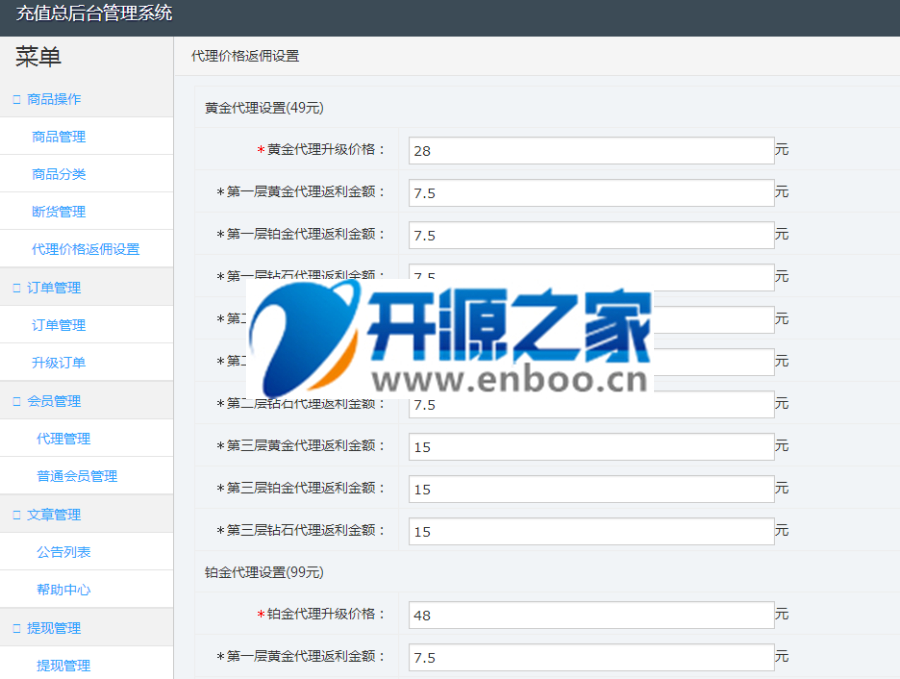Open the 提现管理 sub-link below its header
The image size is (900, 679).
pos(63,665)
